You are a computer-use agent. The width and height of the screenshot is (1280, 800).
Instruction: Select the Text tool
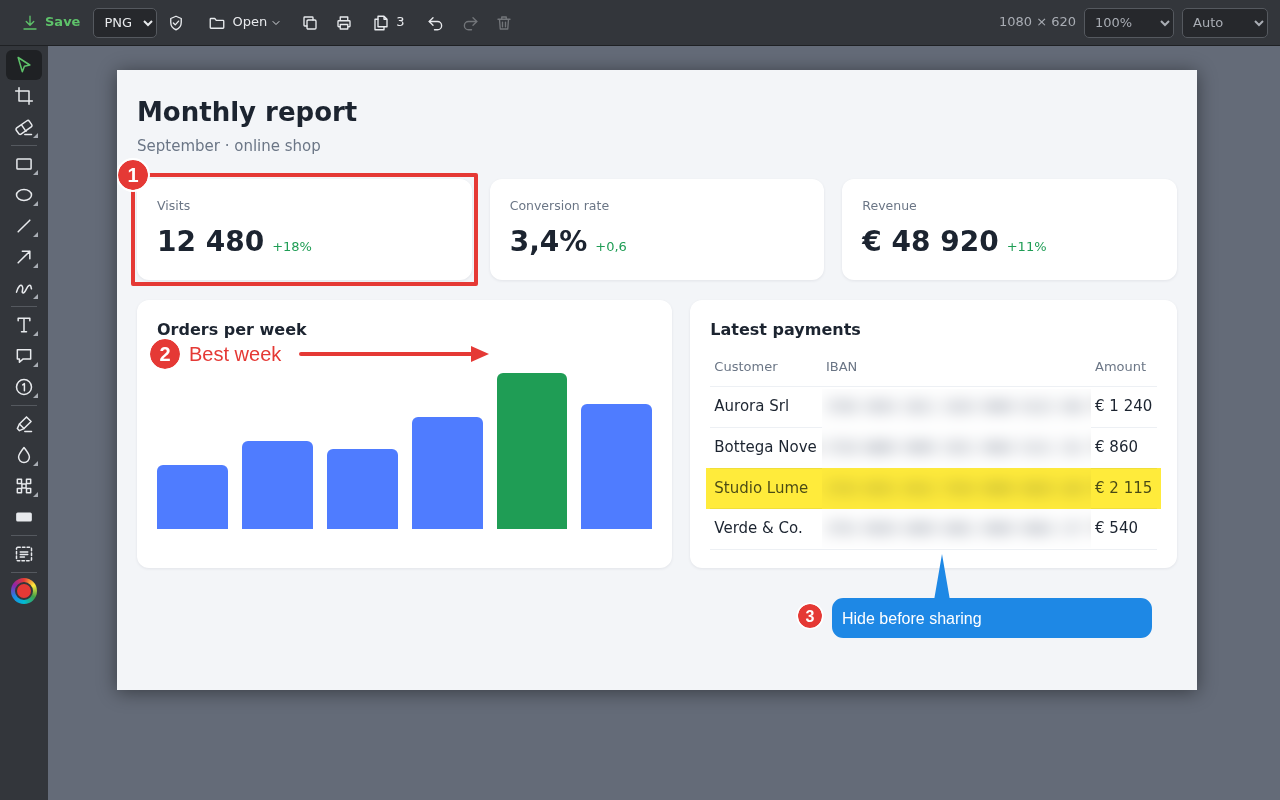pyautogui.click(x=24, y=325)
